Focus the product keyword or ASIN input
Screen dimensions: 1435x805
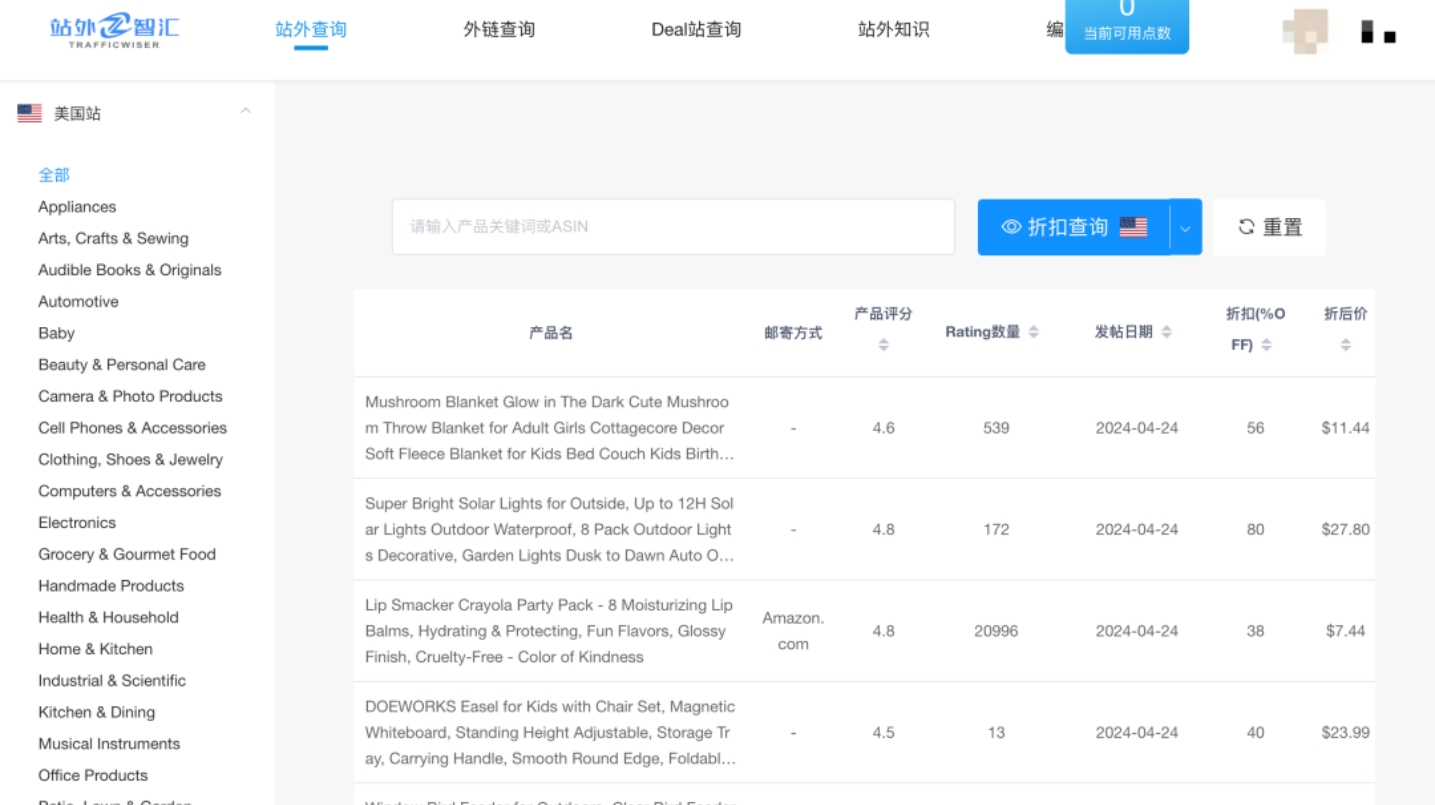(672, 227)
